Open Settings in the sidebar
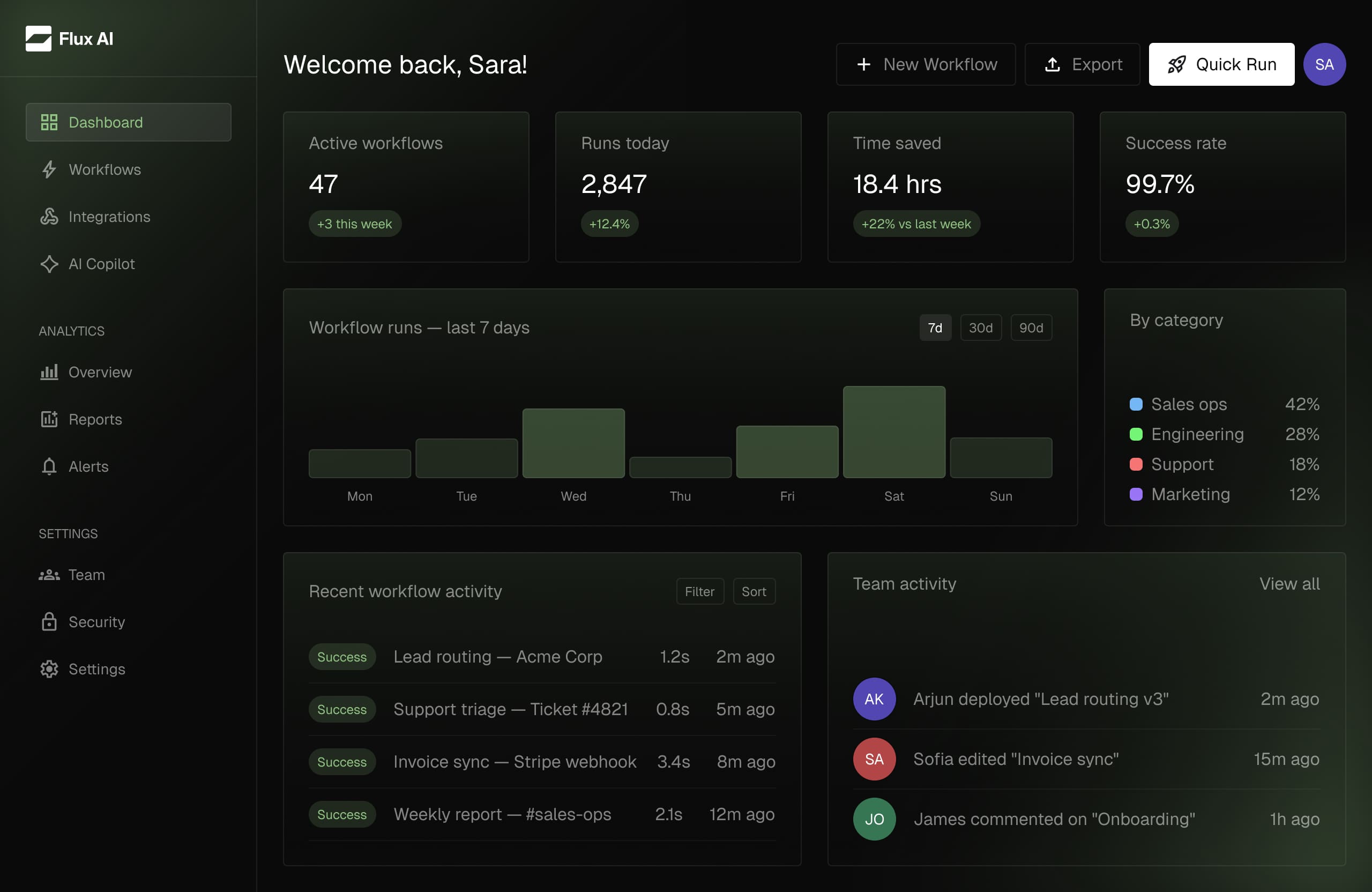Image resolution: width=1372 pixels, height=892 pixels. [x=129, y=669]
